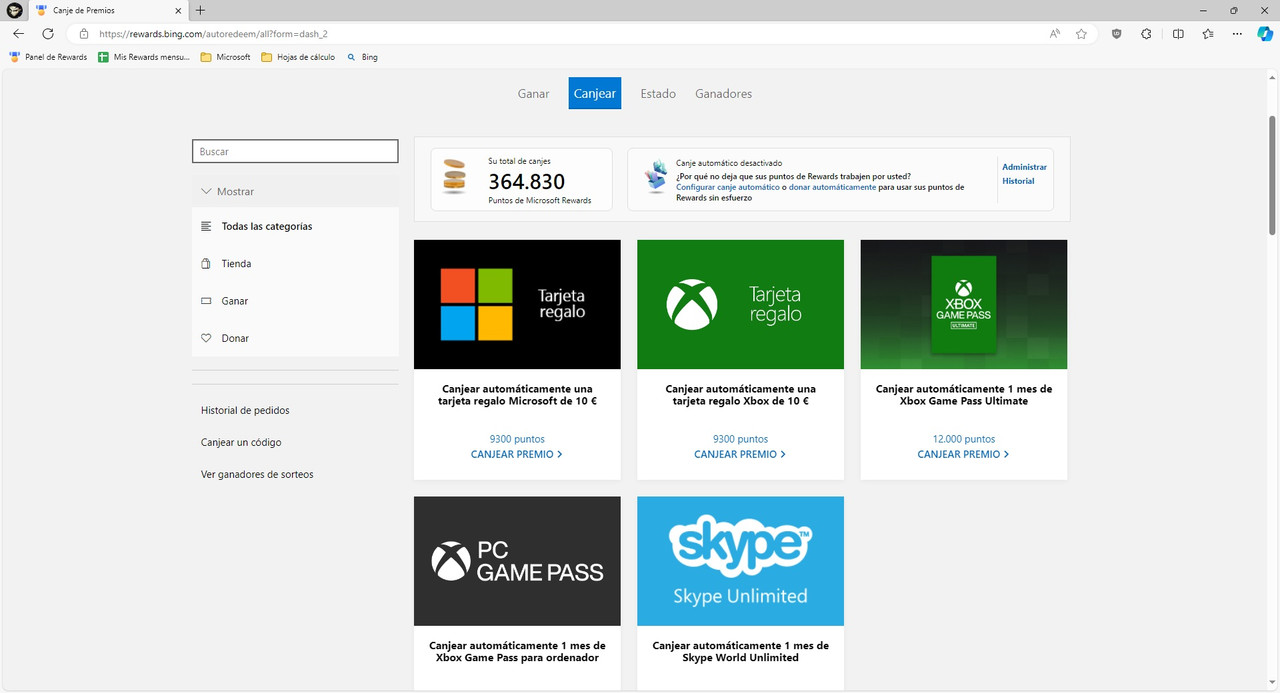Click the 12.000 puntos price
Image resolution: width=1280 pixels, height=693 pixels.
coord(964,439)
